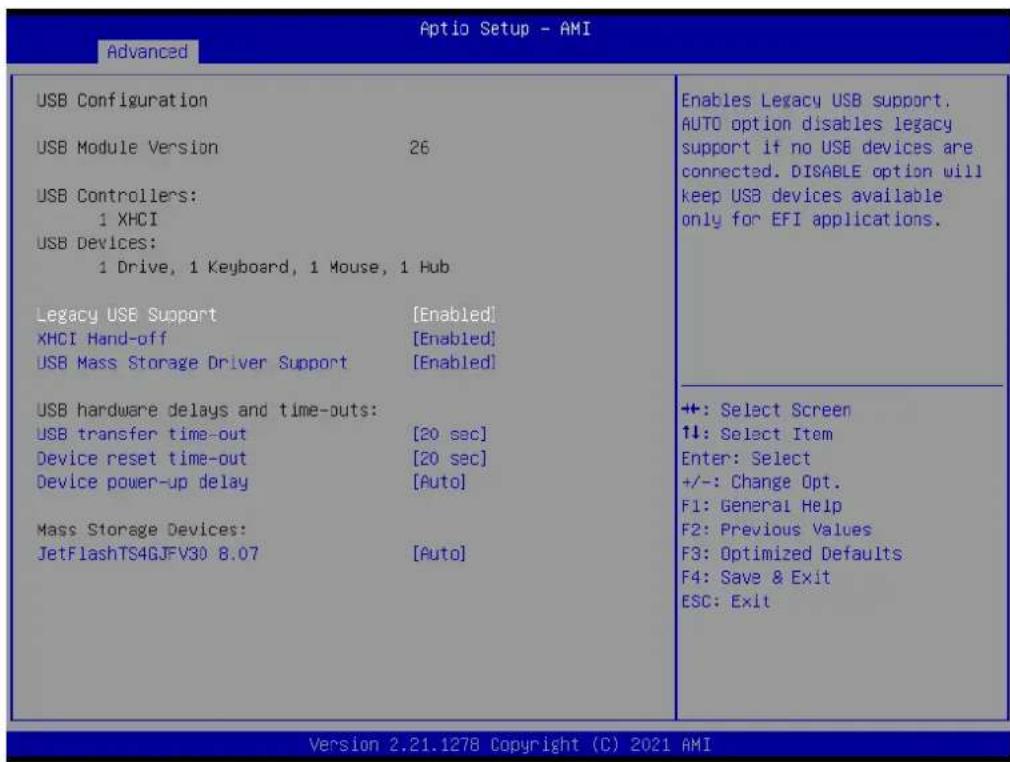Click the Select Screen key hint

[x=766, y=410]
